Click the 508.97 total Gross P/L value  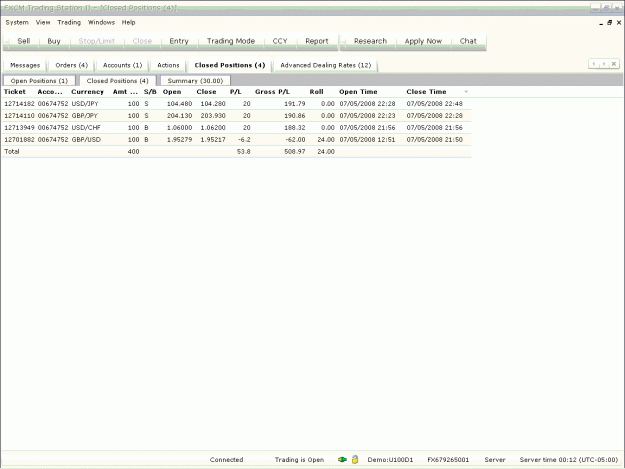[x=295, y=151]
